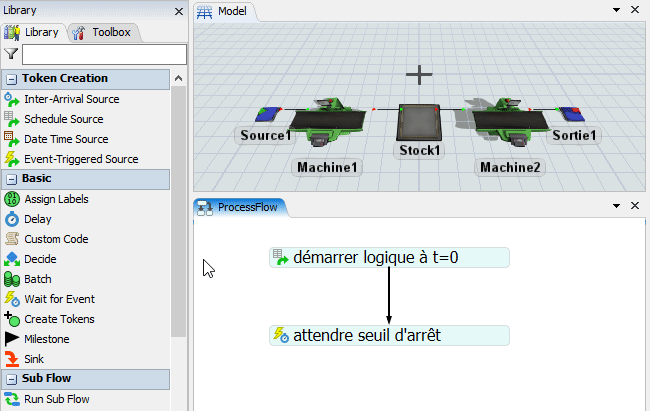Image resolution: width=650 pixels, height=411 pixels.
Task: Select the 'démarrer logique à t=0' activity
Action: click(x=390, y=257)
